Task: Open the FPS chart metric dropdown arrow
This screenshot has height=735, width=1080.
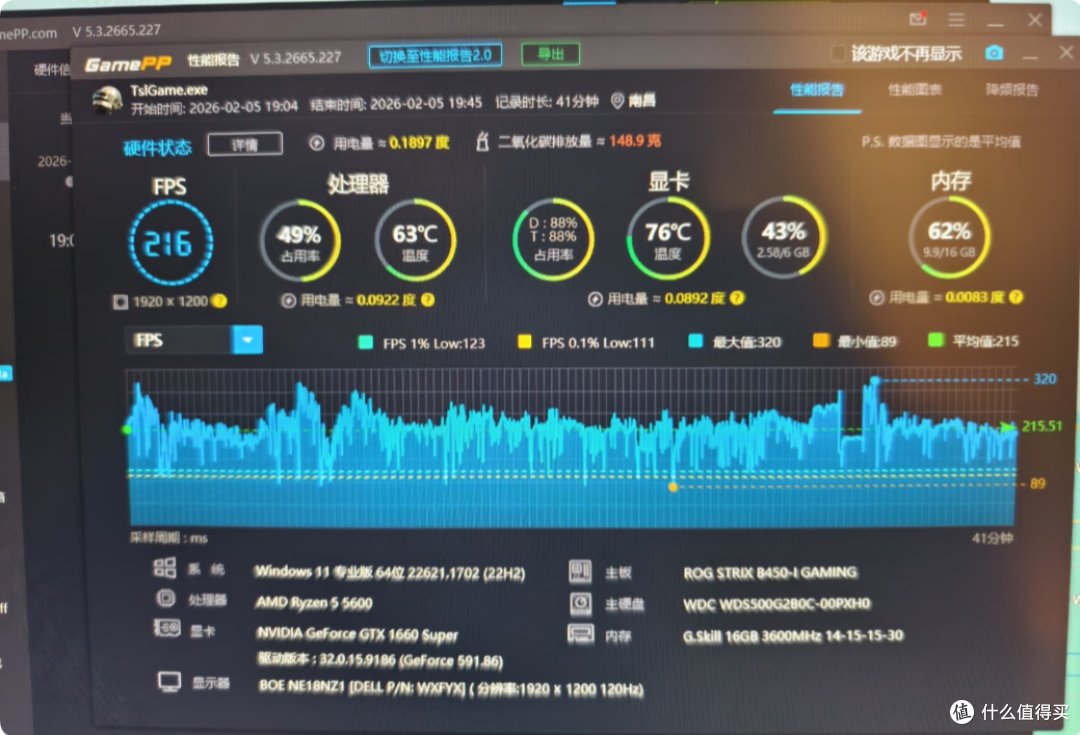Action: [247, 340]
